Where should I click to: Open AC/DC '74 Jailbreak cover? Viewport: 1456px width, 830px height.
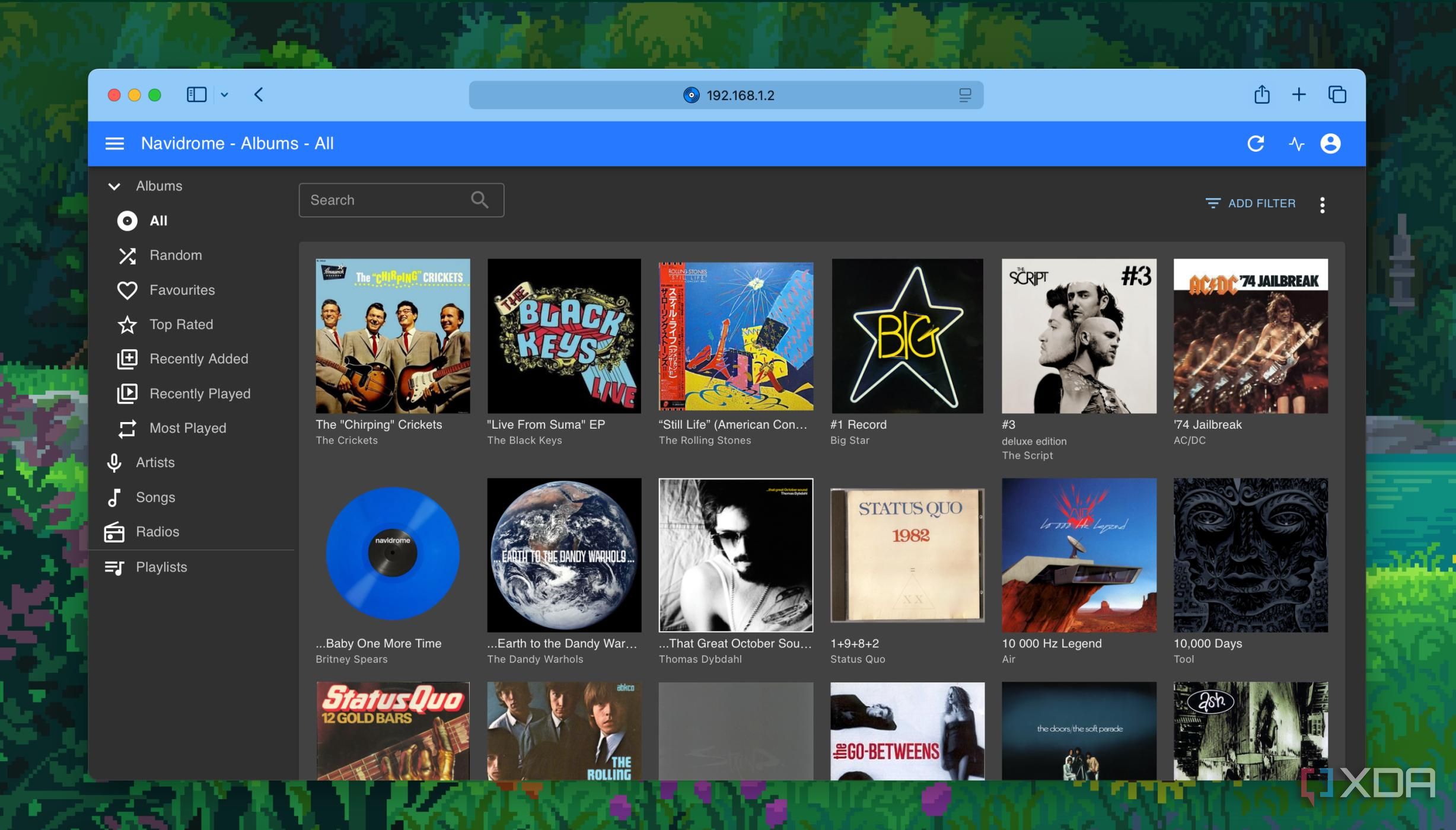pos(1250,336)
